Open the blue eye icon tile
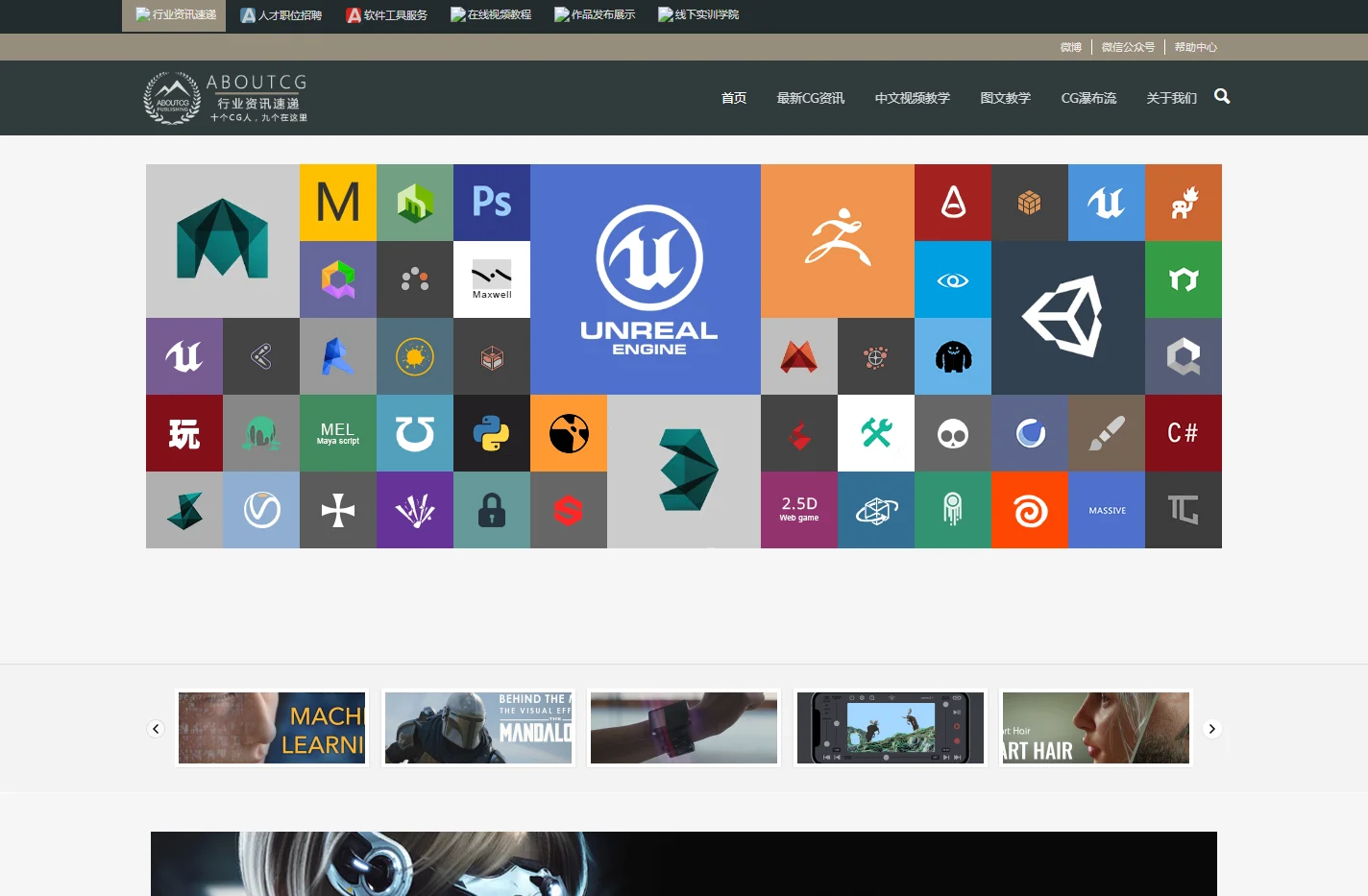Viewport: 1368px width, 896px height. point(953,279)
